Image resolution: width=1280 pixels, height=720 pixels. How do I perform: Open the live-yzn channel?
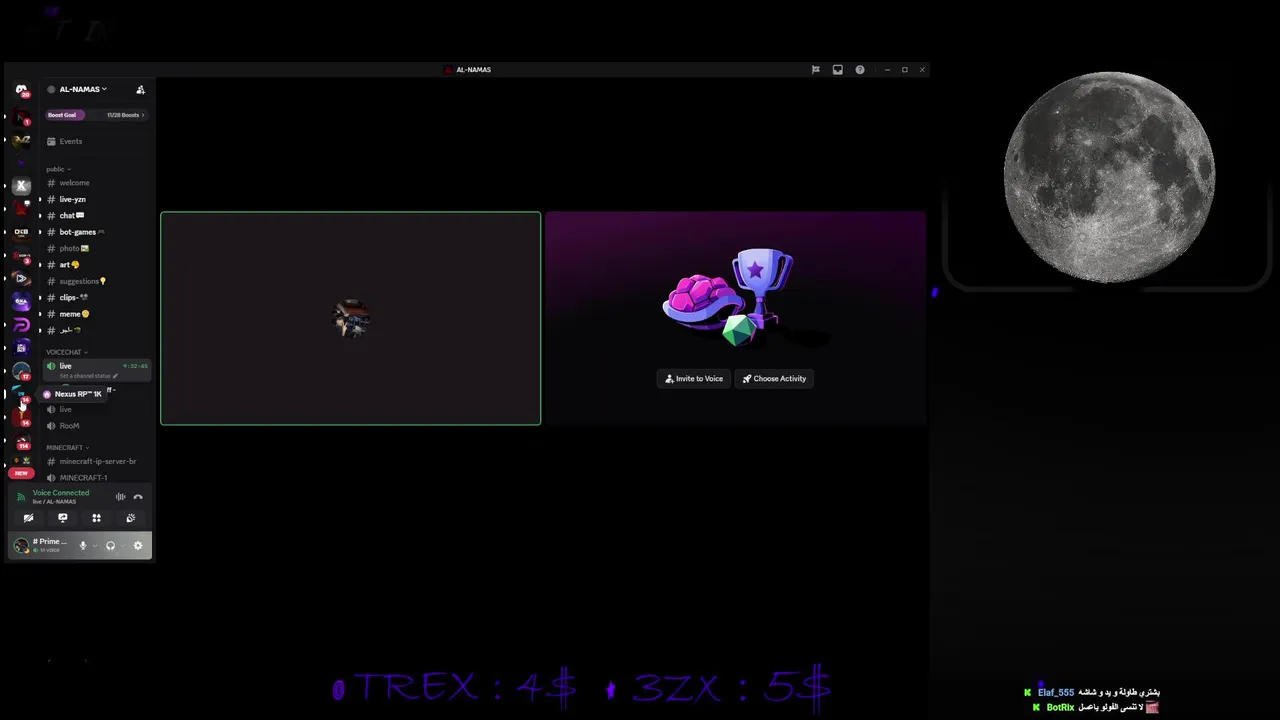(98, 199)
